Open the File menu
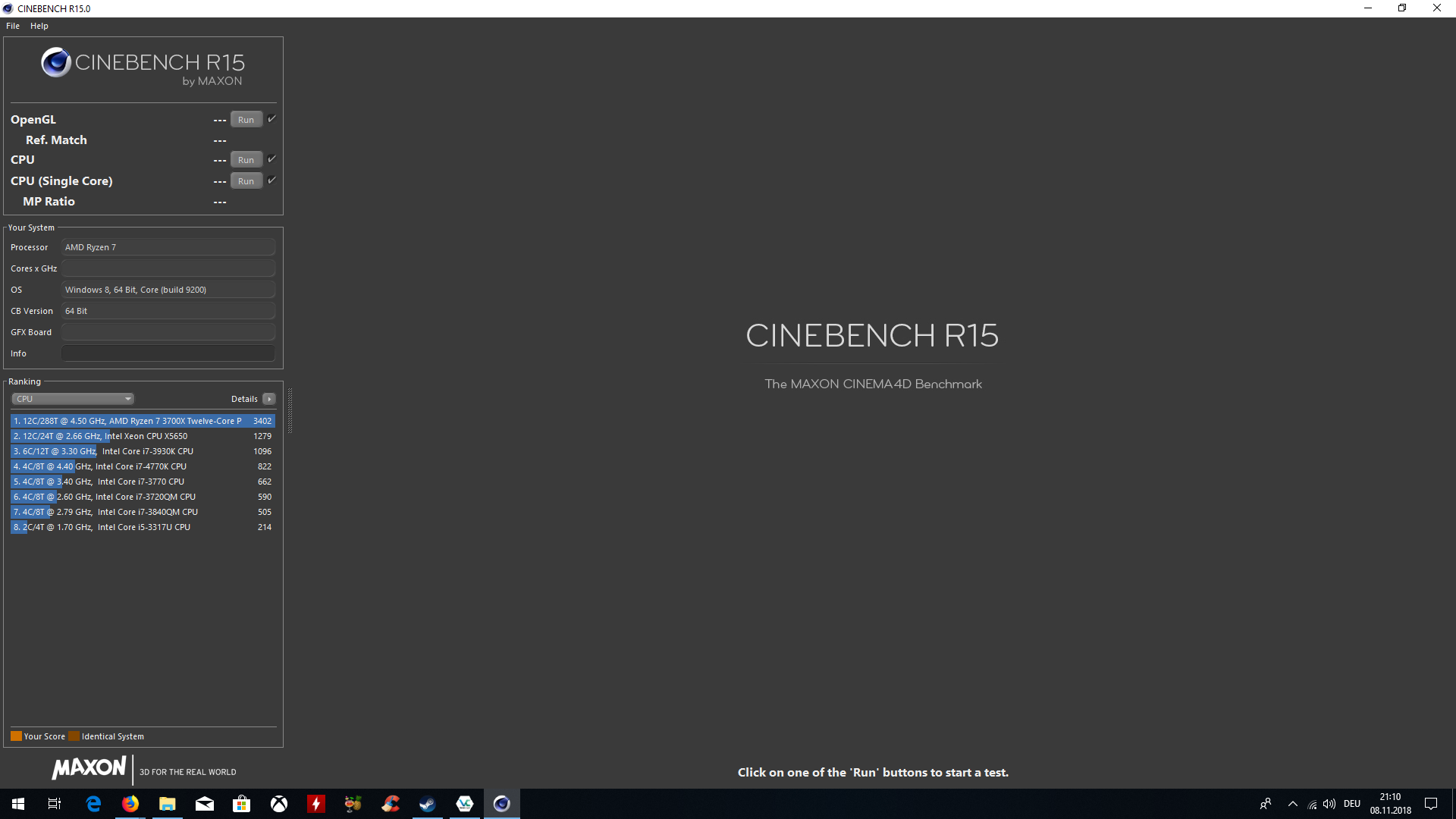This screenshot has width=1456, height=819. coord(13,26)
